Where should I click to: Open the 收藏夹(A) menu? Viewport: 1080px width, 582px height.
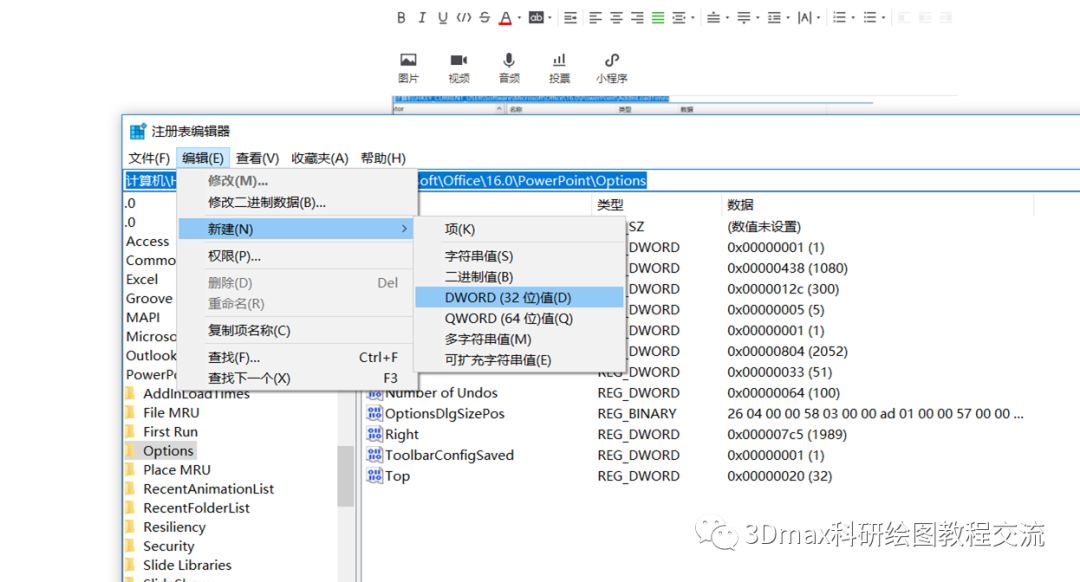pos(320,158)
